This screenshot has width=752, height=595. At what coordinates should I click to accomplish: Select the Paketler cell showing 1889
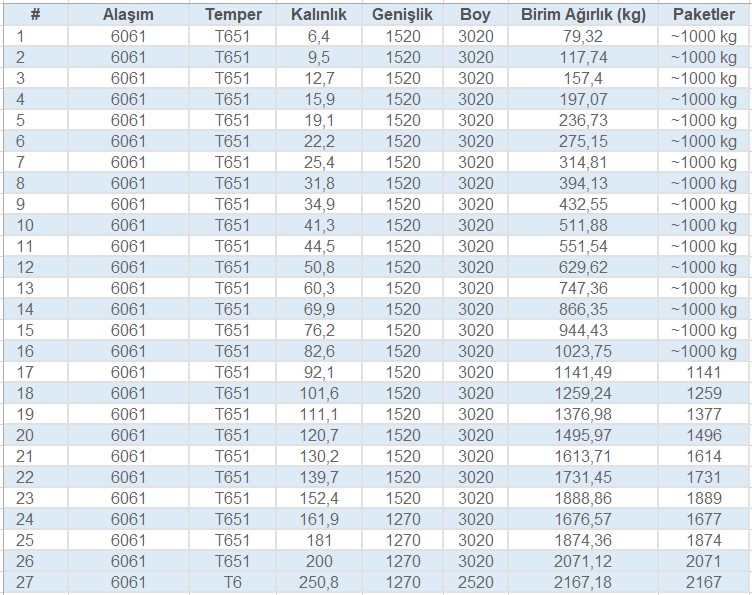tap(704, 498)
